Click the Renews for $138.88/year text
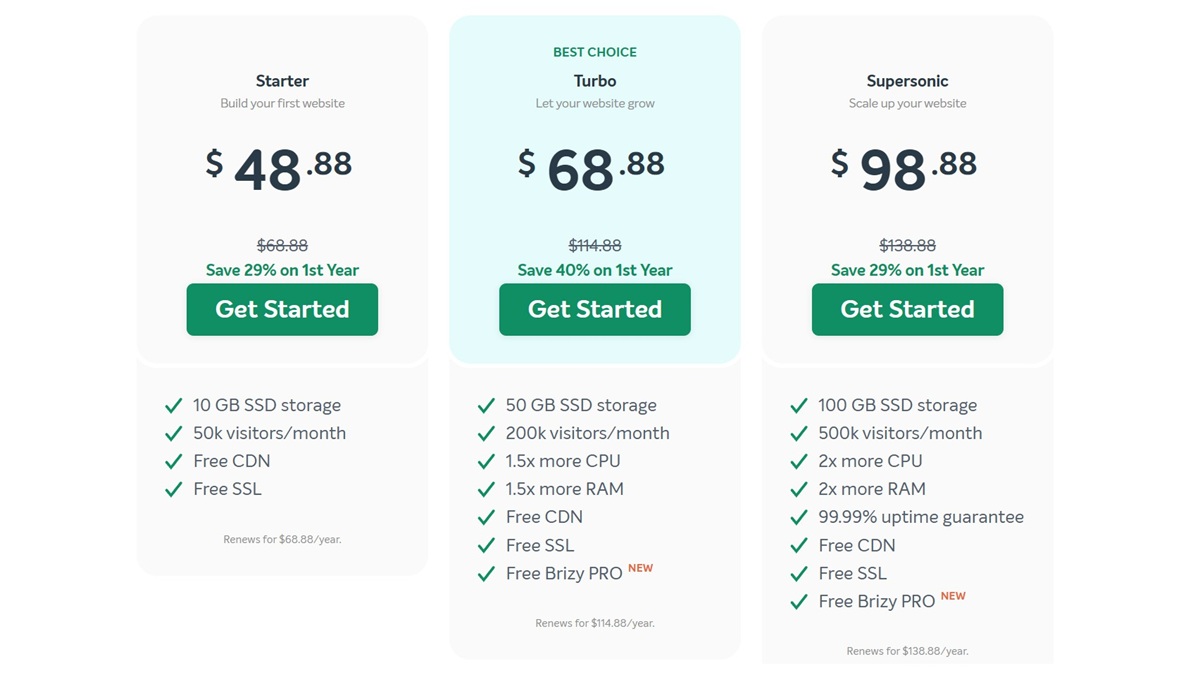 (x=907, y=650)
